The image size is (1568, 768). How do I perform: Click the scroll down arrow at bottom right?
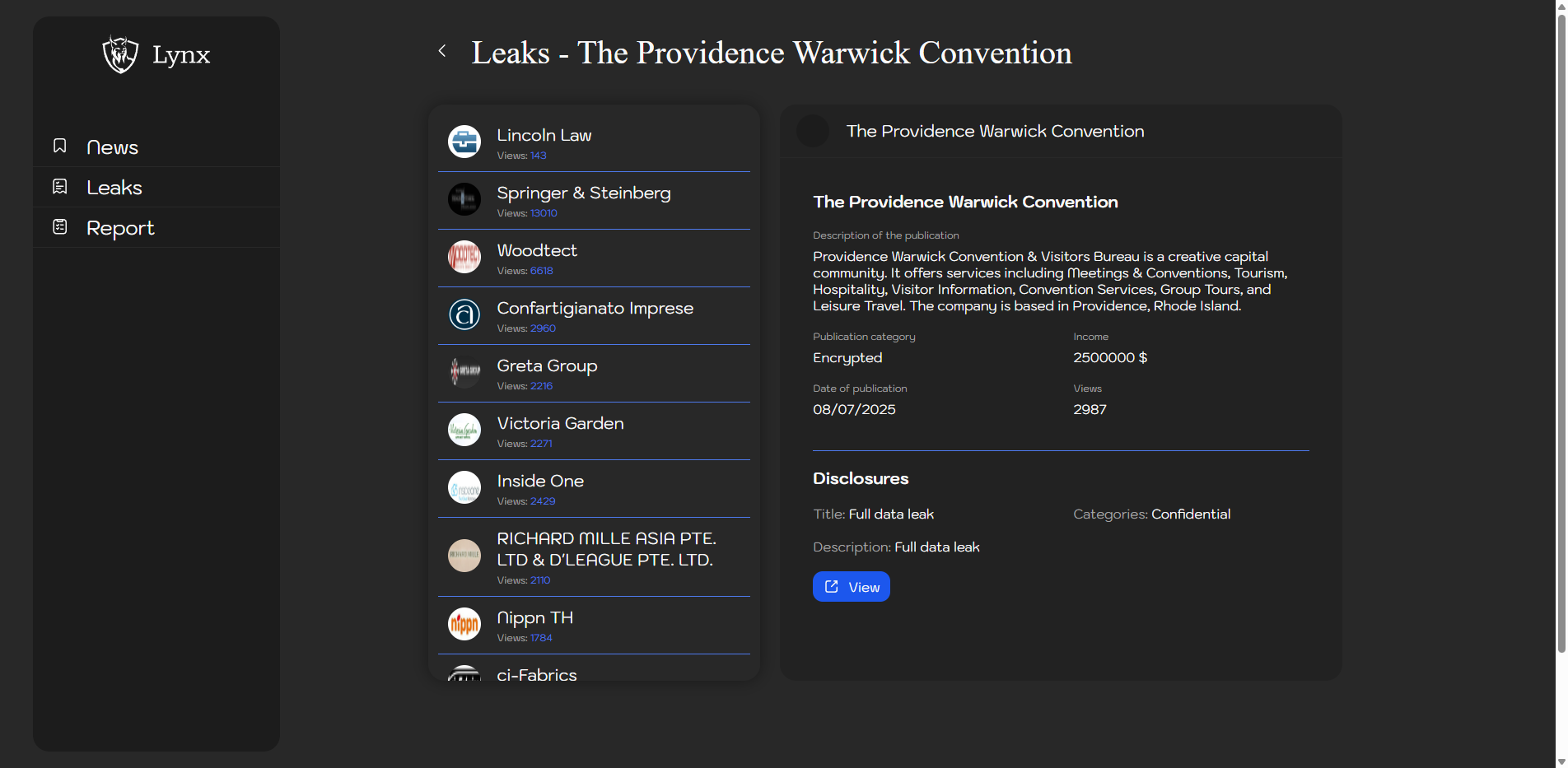(1561, 761)
